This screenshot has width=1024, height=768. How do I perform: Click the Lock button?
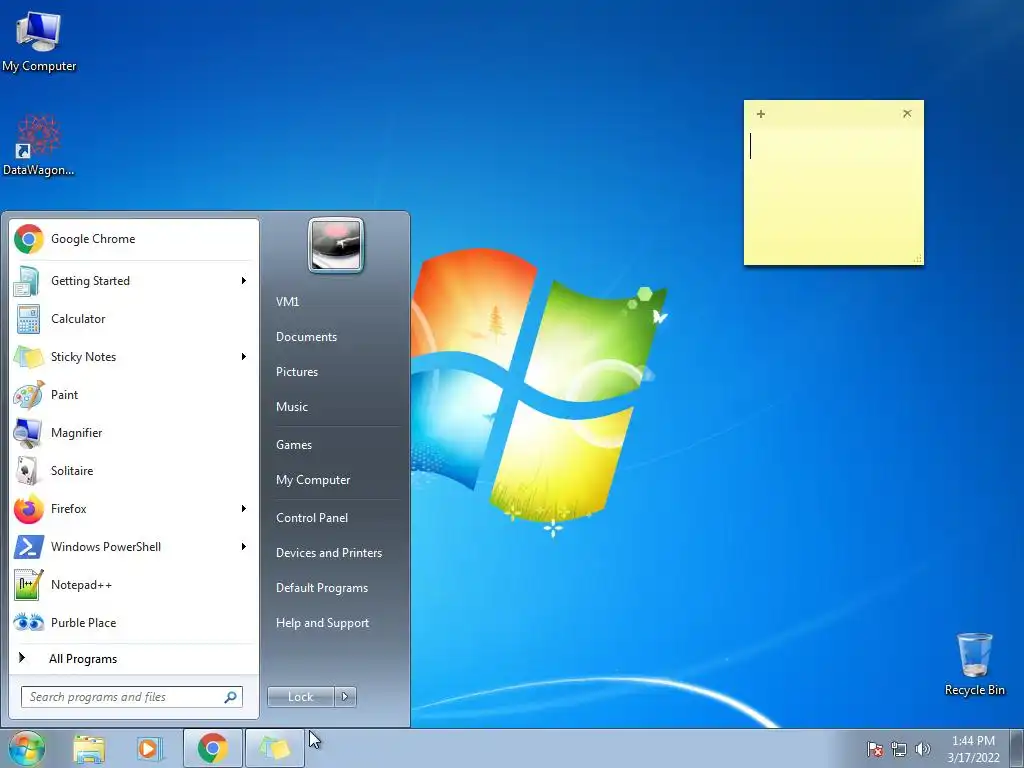click(x=300, y=697)
